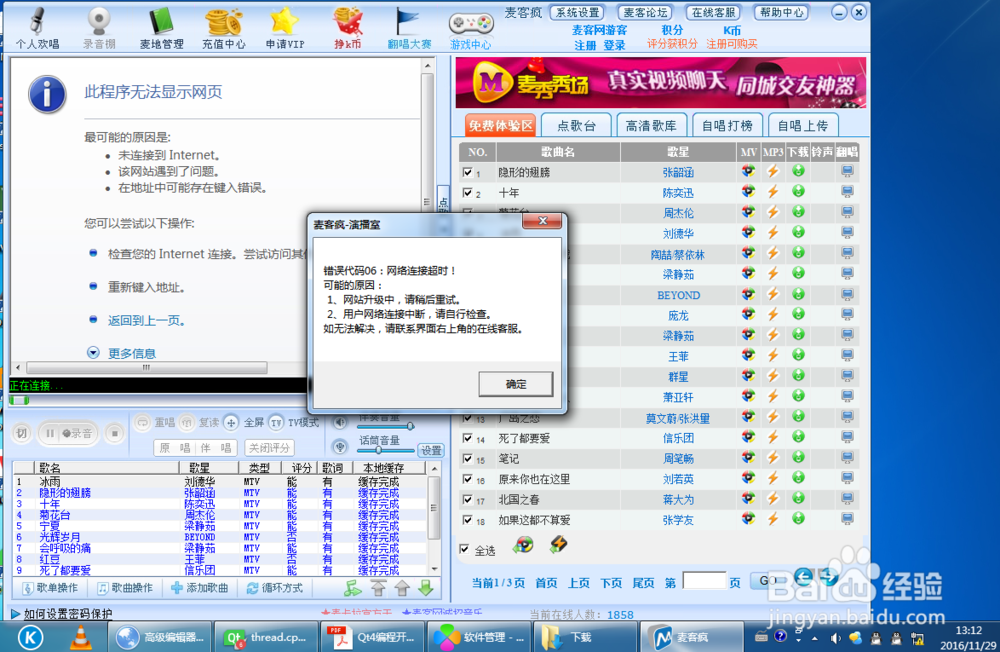Click the 重唱 replay icon
This screenshot has width=1000, height=652.
tap(143, 422)
